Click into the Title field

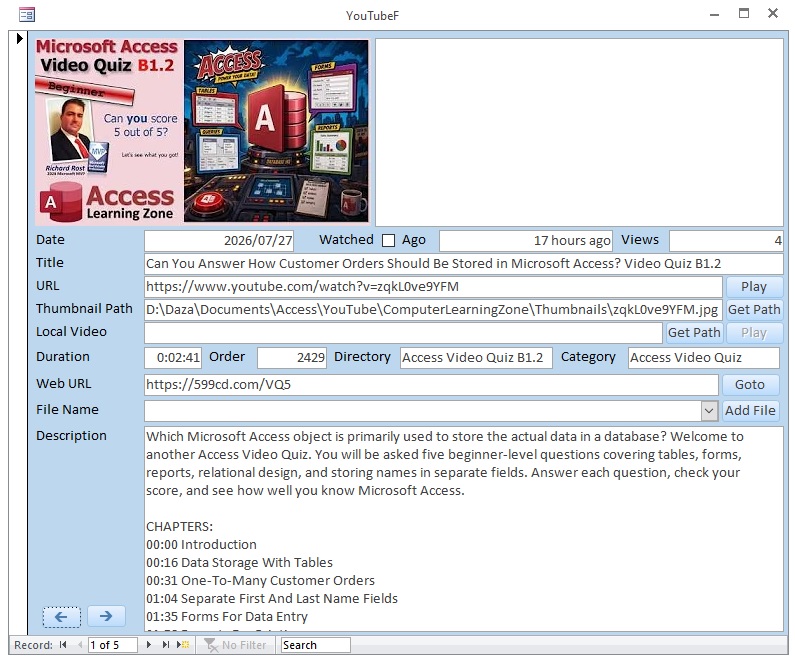[463, 264]
